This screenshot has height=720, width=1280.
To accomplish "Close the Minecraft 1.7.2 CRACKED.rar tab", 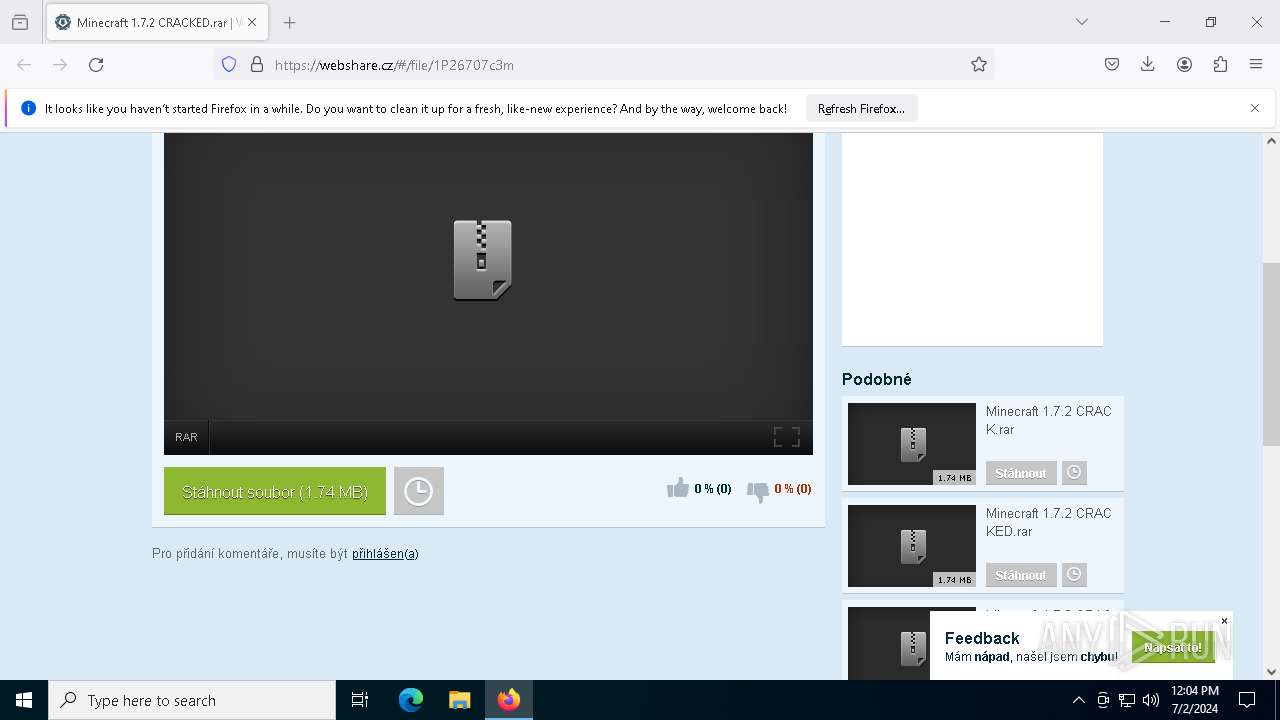I will 252,22.
